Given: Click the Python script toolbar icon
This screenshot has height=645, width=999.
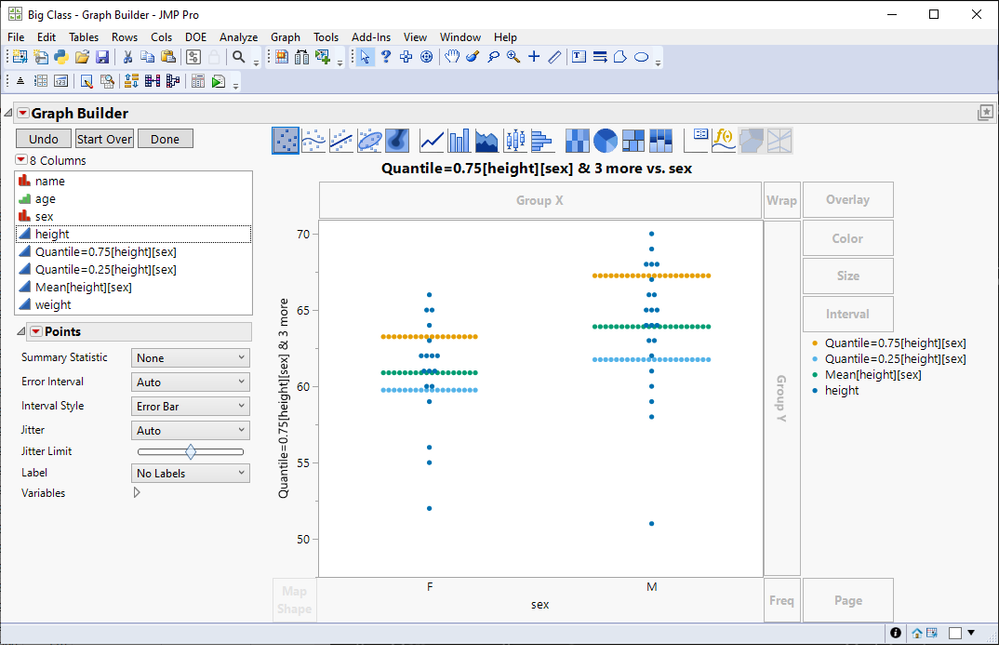Looking at the screenshot, I should pyautogui.click(x=61, y=57).
